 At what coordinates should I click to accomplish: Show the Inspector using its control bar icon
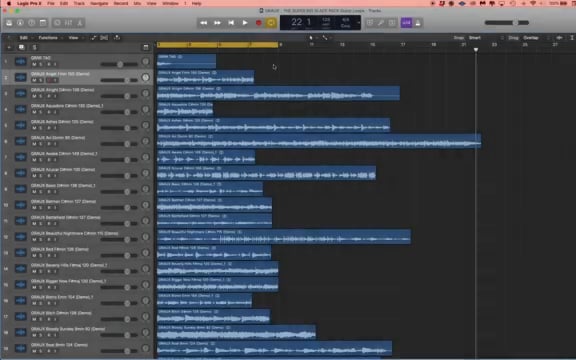pos(20,23)
